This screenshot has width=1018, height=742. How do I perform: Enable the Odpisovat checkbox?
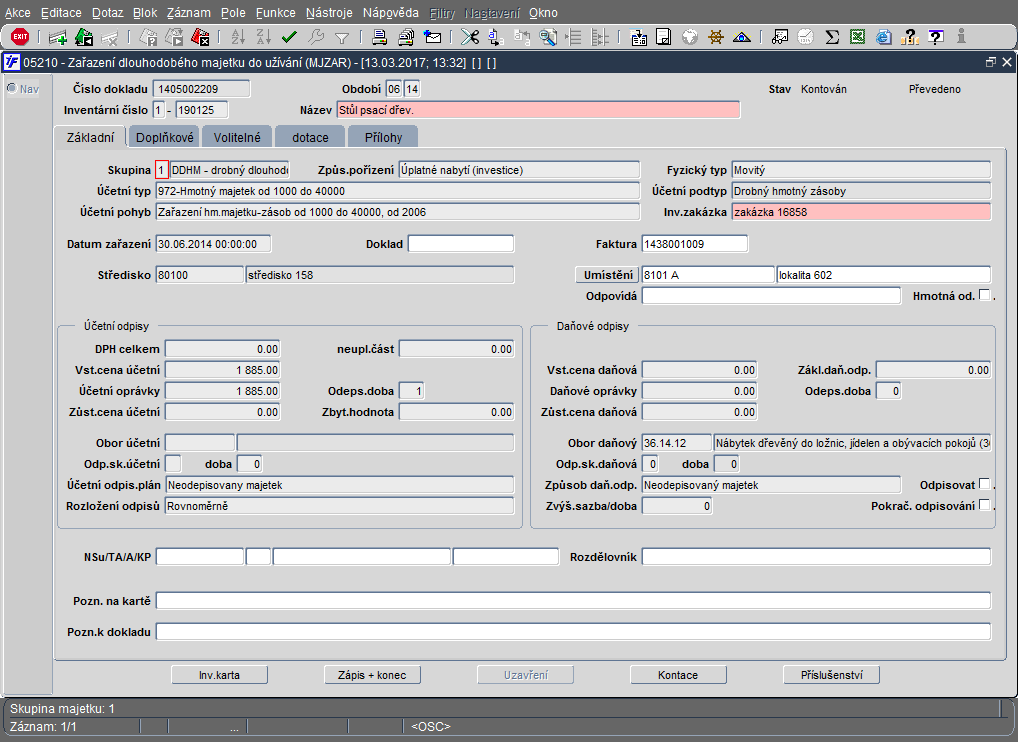coord(985,485)
